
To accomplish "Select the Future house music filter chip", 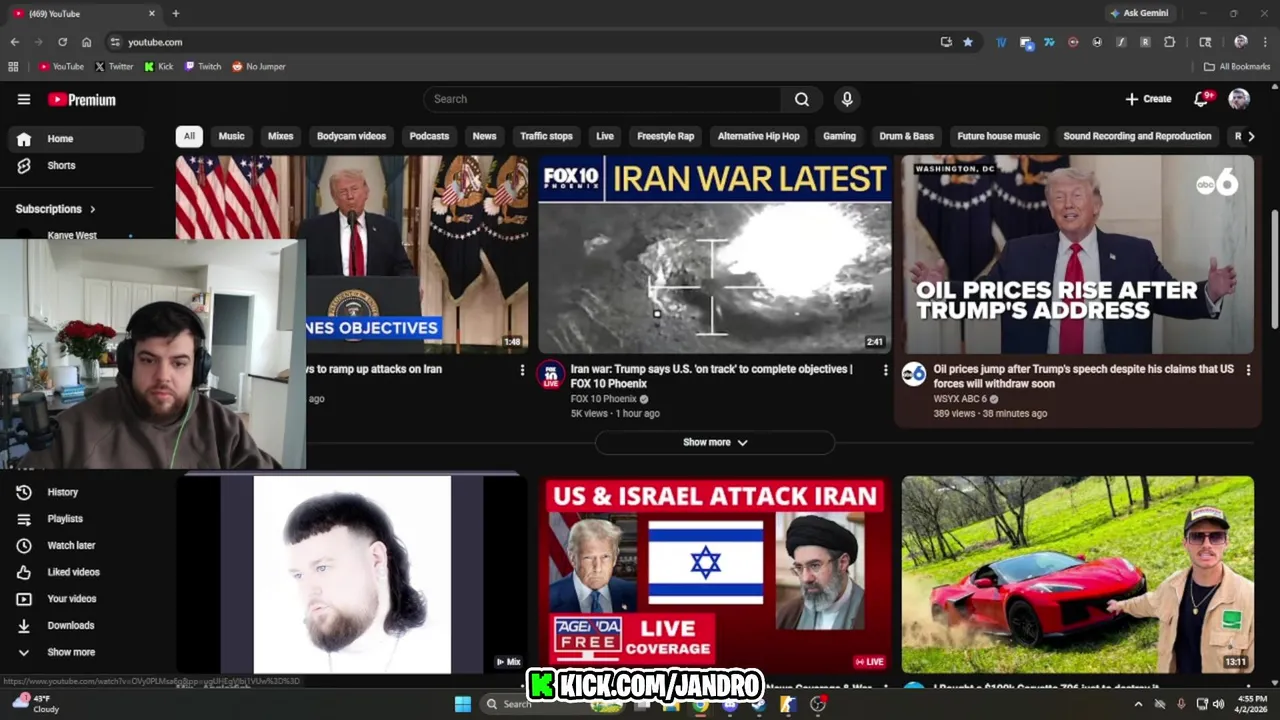I will pos(998,136).
